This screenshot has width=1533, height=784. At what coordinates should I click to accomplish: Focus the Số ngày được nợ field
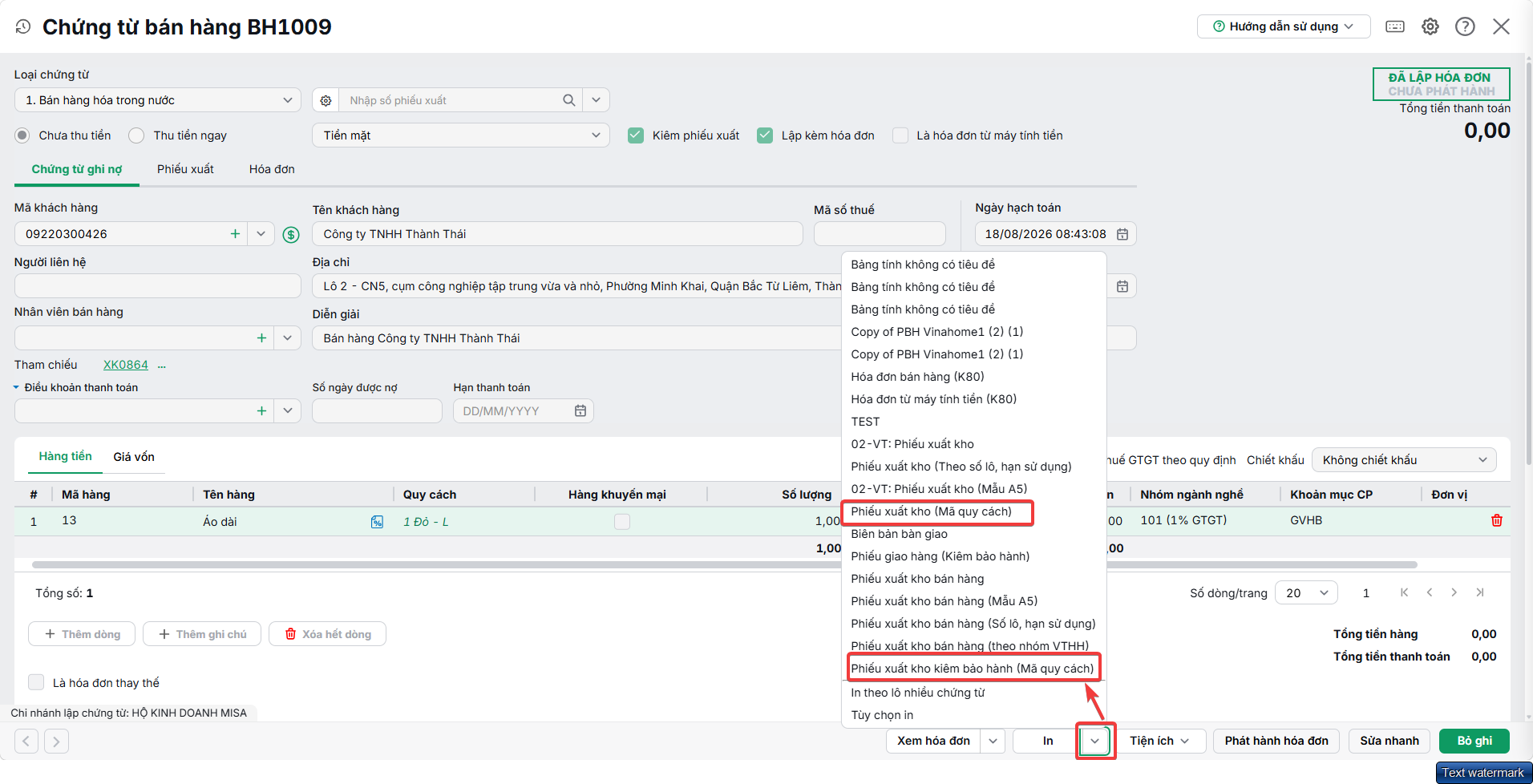[377, 410]
